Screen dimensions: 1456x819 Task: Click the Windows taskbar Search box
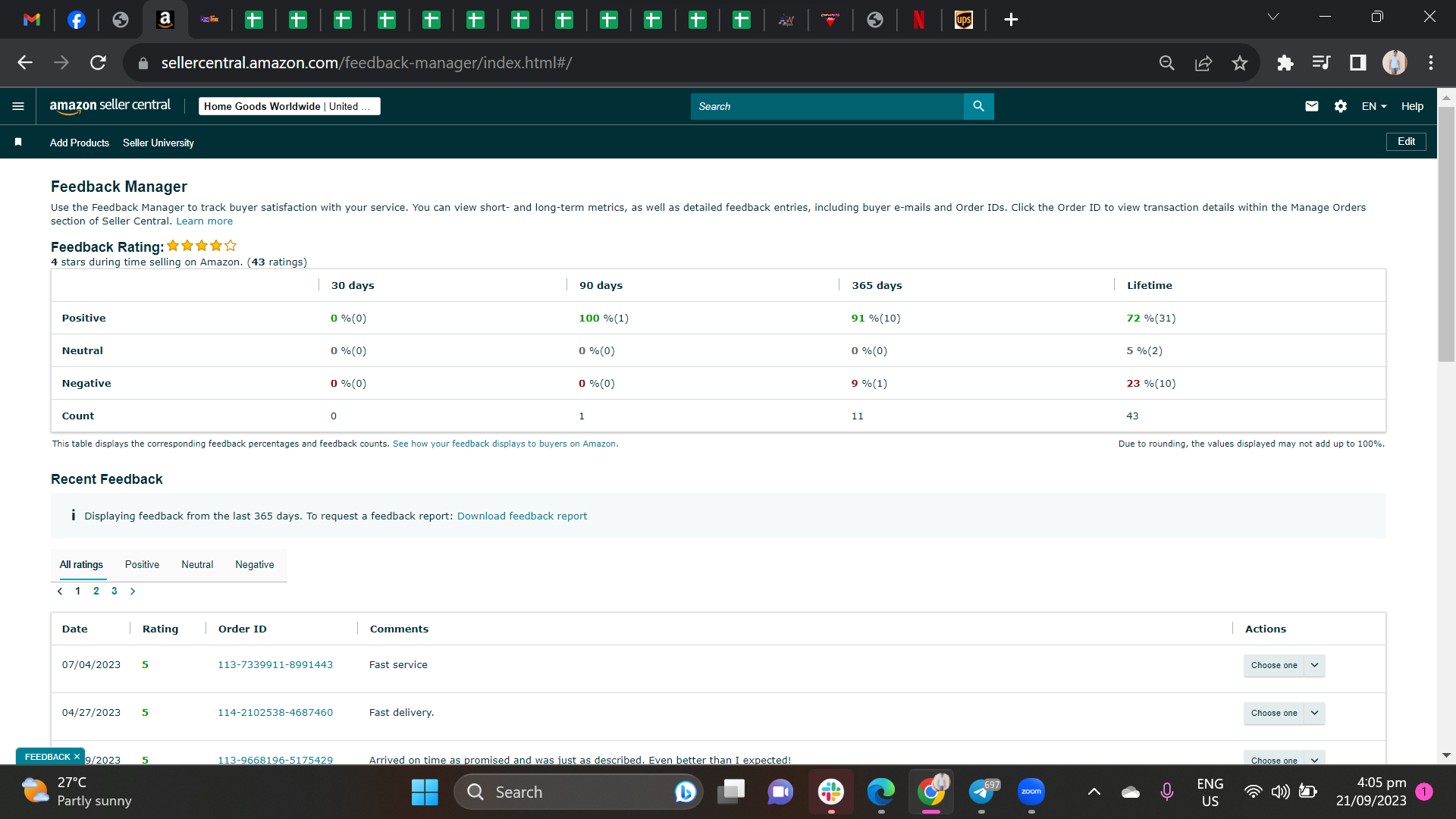click(578, 792)
